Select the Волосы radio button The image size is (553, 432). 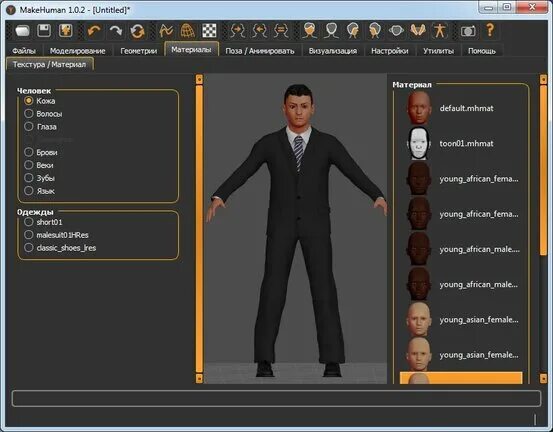pyautogui.click(x=29, y=114)
